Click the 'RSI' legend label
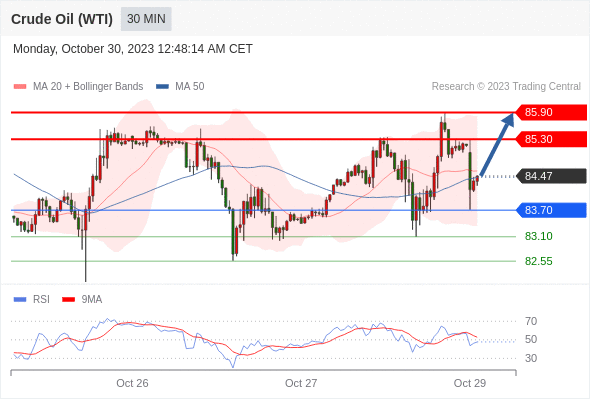 click(41, 300)
